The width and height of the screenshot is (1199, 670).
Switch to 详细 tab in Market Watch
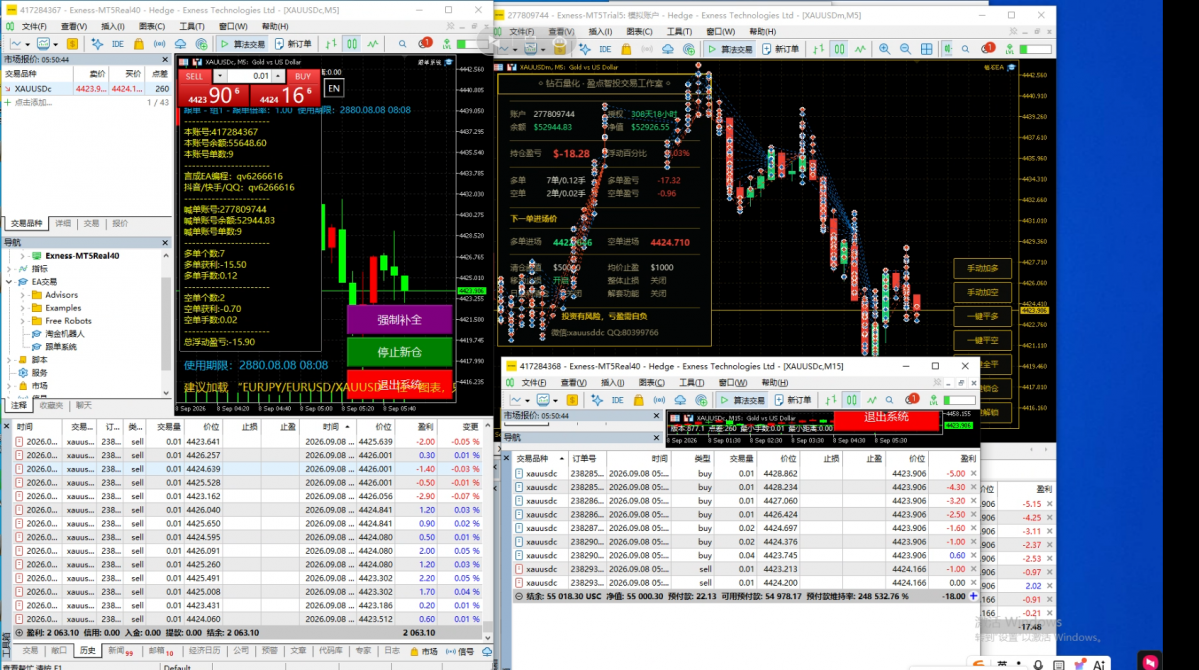[x=63, y=223]
